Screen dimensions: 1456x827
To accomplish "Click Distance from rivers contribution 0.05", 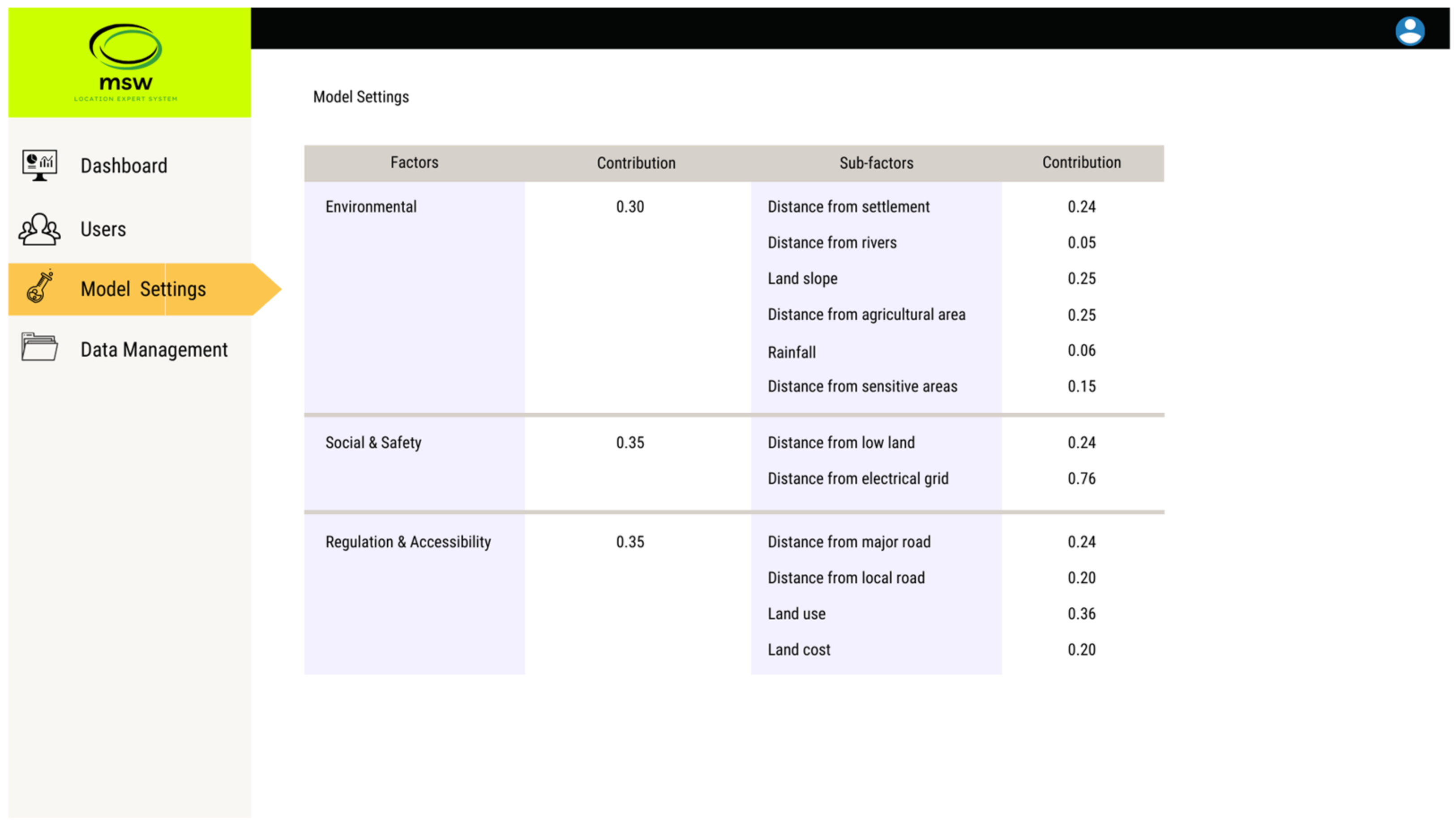I will (x=1081, y=243).
